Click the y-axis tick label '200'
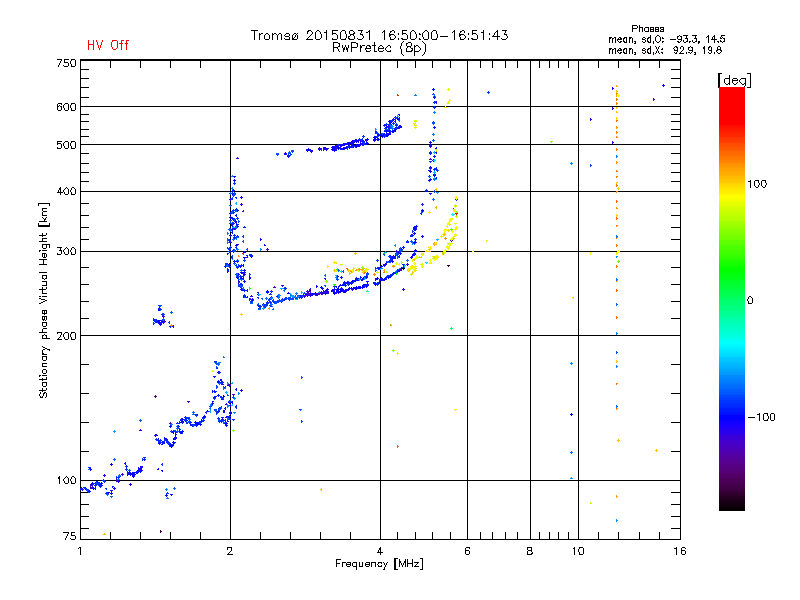This screenshot has height=600, width=800. (x=66, y=336)
